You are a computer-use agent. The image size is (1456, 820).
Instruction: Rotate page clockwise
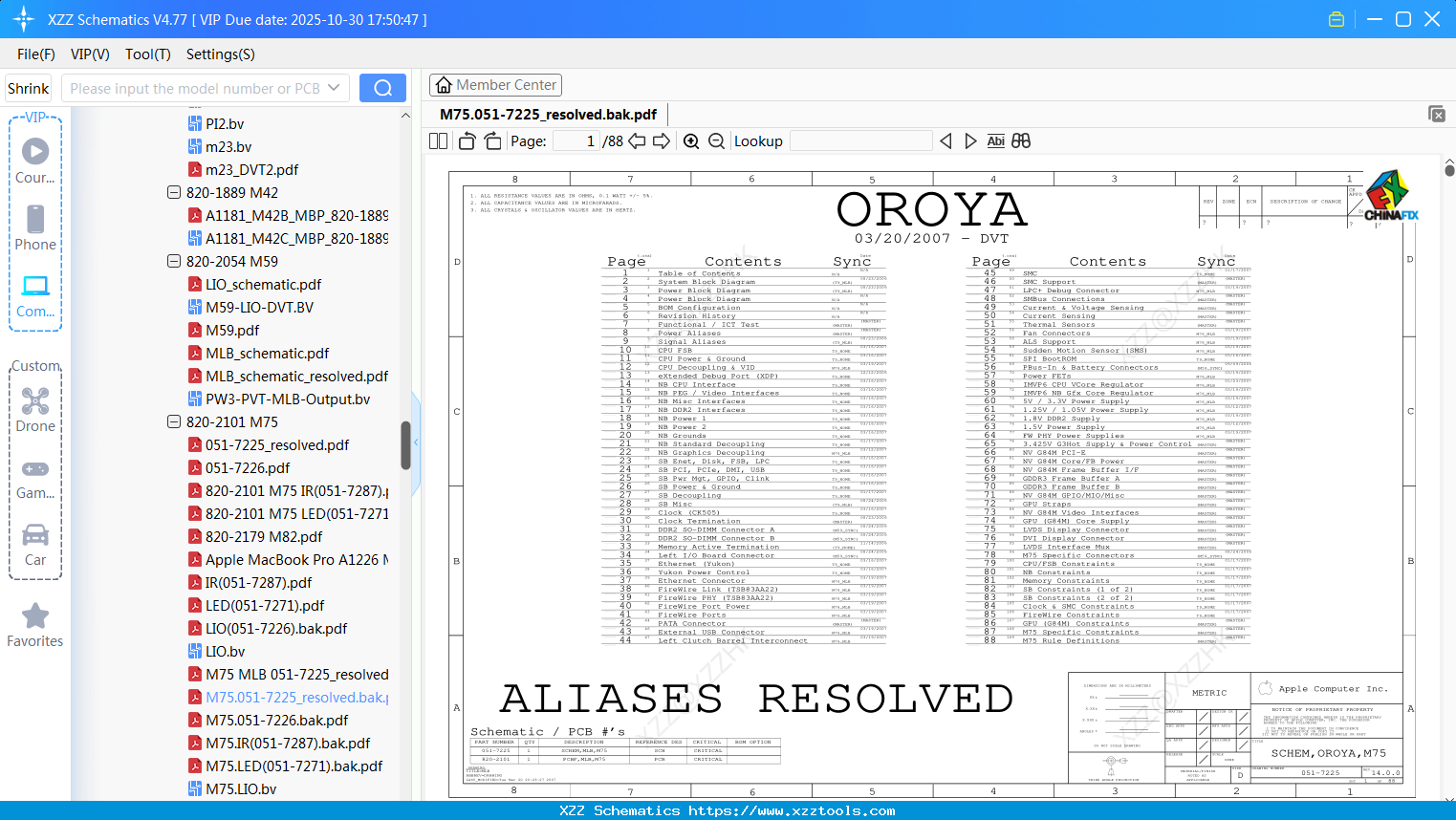(x=492, y=141)
